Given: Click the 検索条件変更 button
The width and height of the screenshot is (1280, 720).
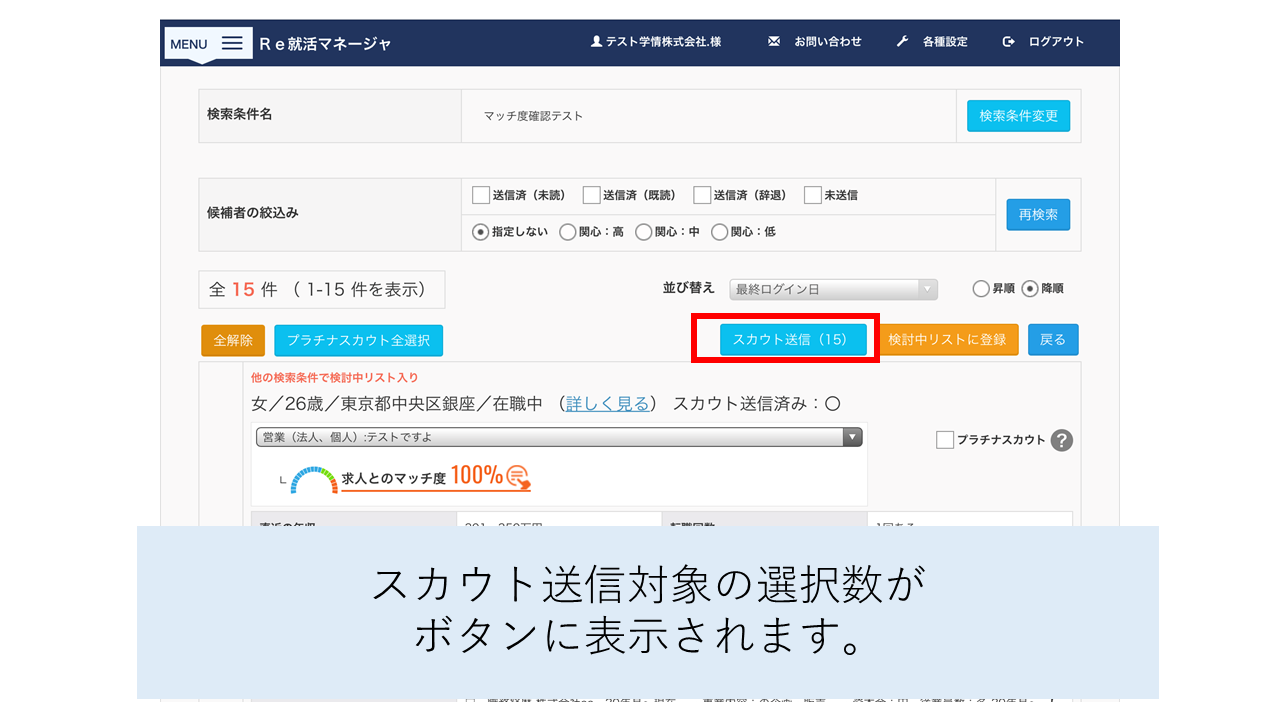Looking at the screenshot, I should point(1018,116).
